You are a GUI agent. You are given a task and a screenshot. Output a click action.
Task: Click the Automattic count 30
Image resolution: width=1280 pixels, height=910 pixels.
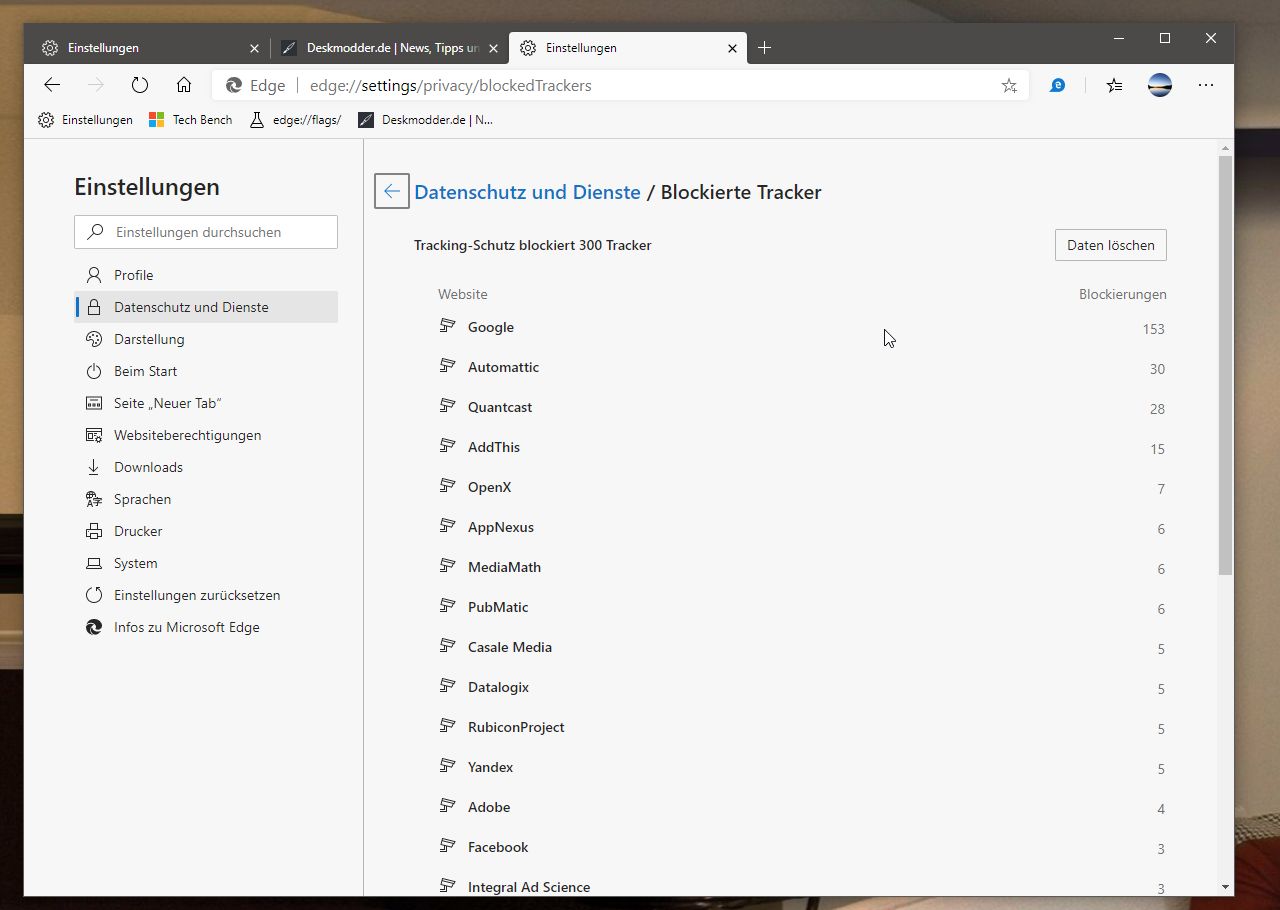pyautogui.click(x=1157, y=369)
